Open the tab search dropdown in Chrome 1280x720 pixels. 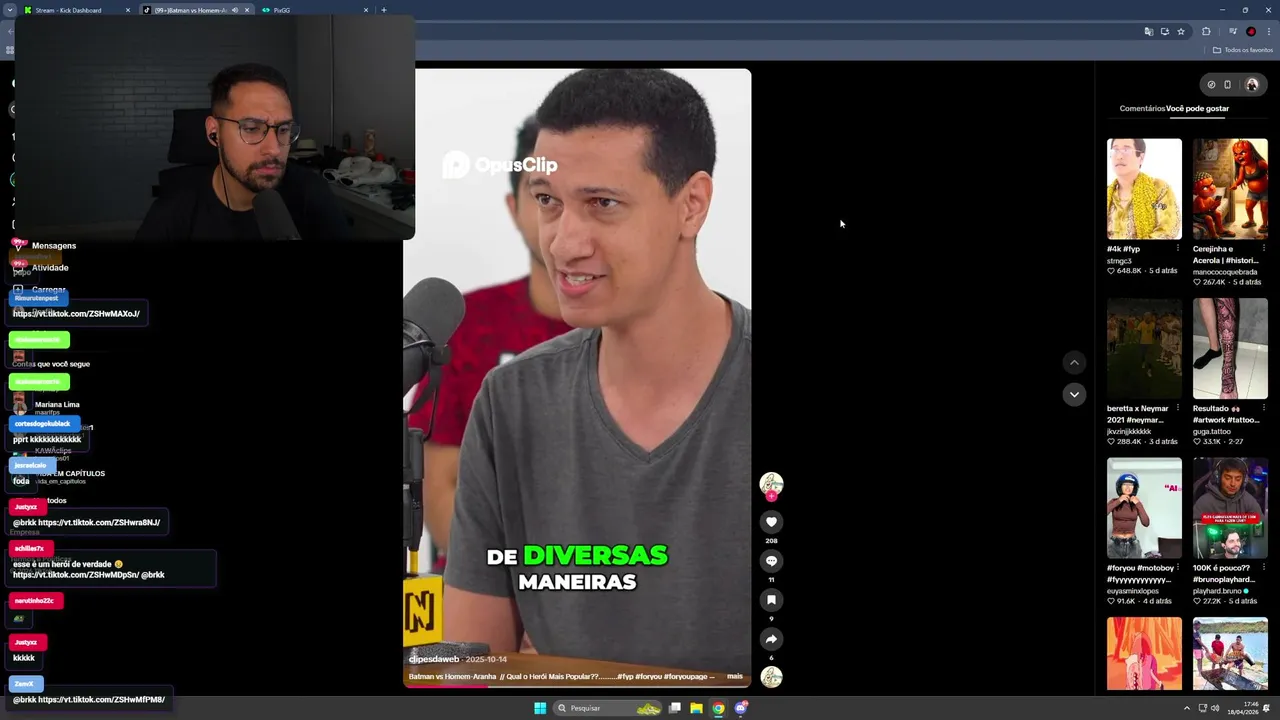(x=10, y=10)
